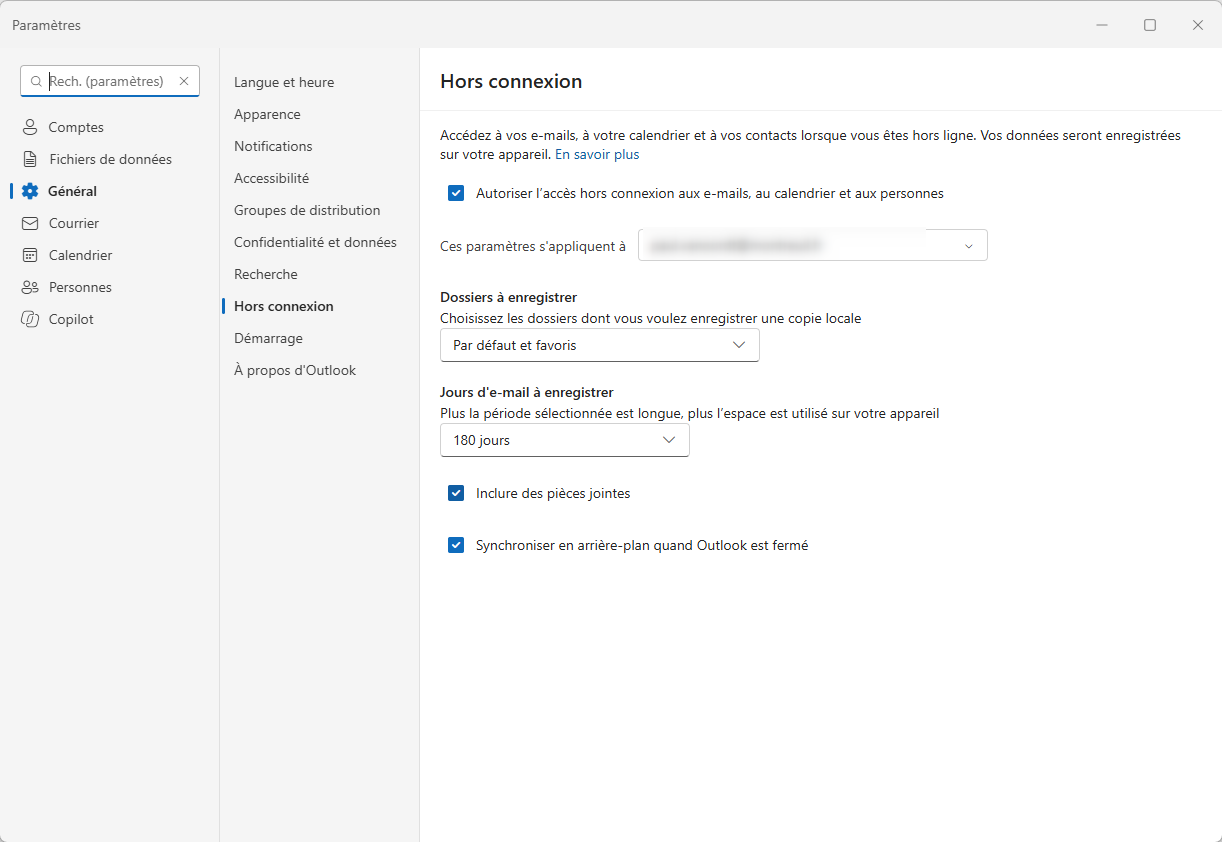The width and height of the screenshot is (1222, 842).
Task: Click the Courrier envelope icon
Action: click(30, 223)
